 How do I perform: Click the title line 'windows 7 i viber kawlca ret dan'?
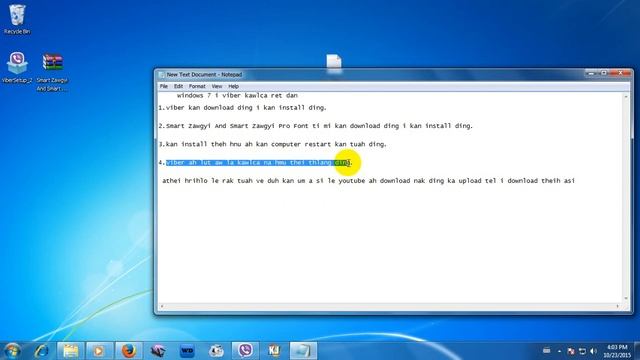237,96
